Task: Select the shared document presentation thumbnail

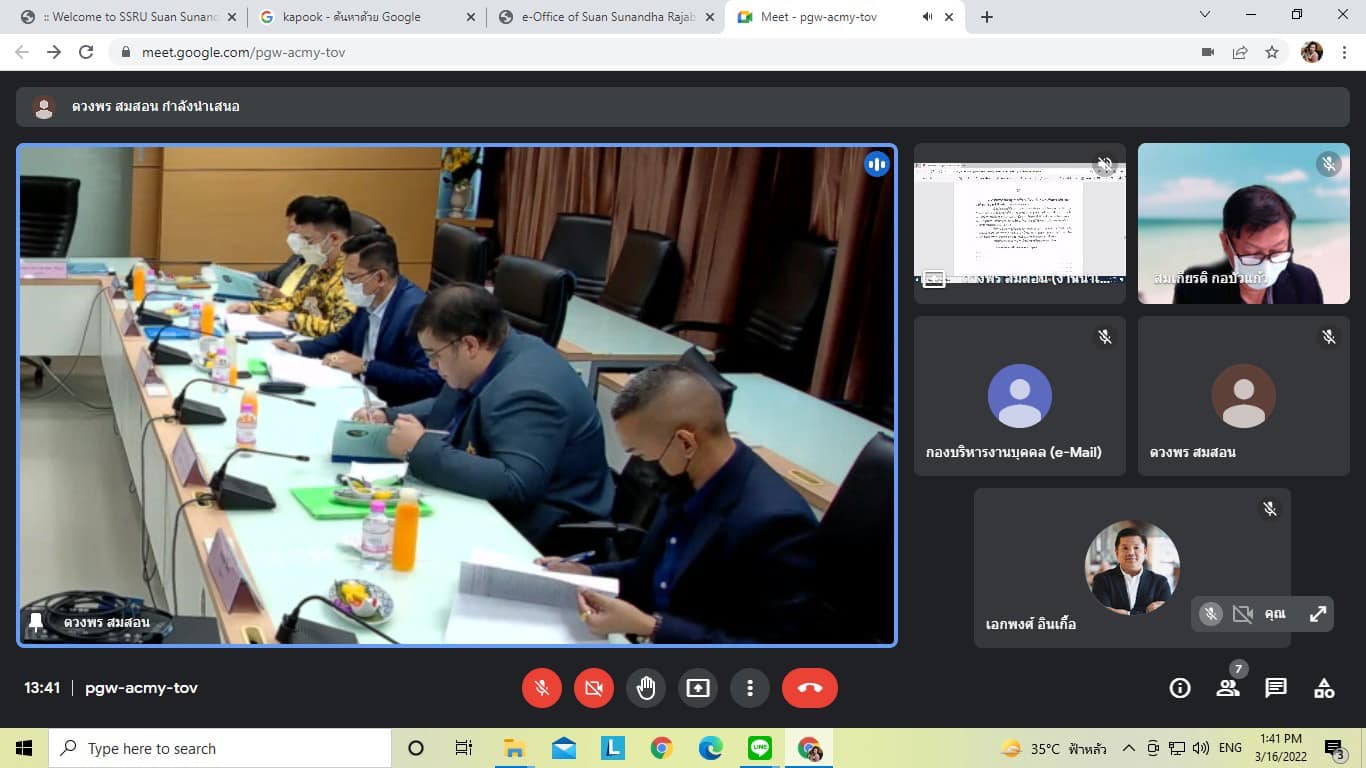Action: (1019, 223)
